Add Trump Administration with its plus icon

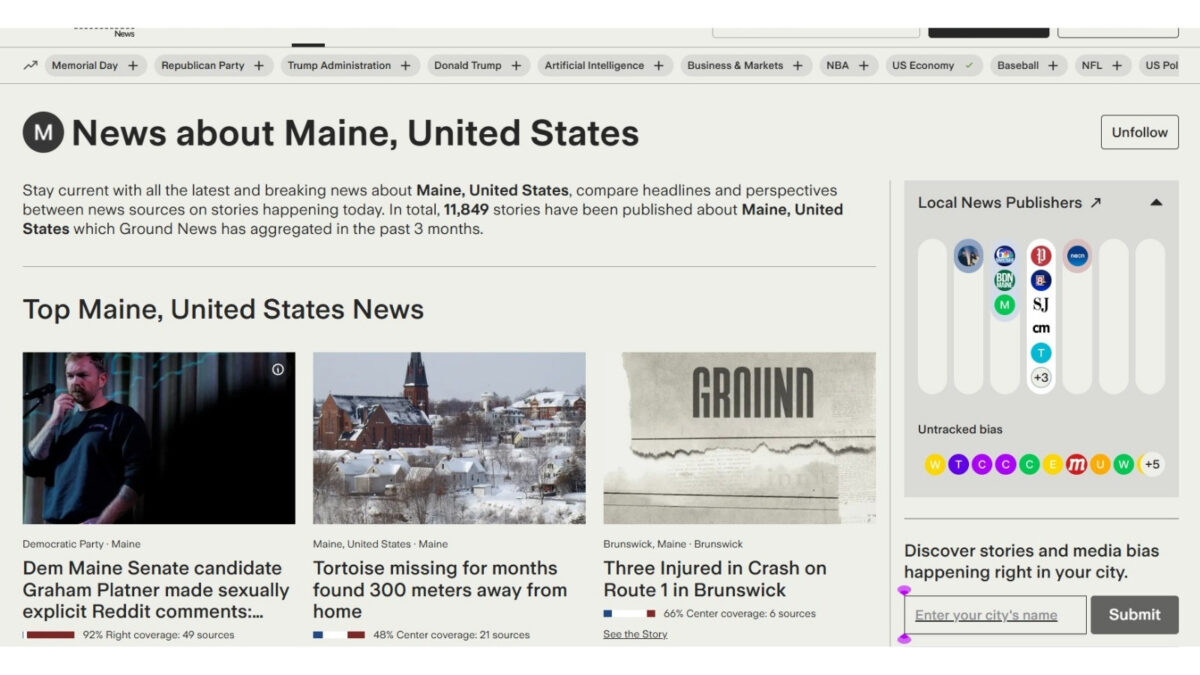pos(405,66)
